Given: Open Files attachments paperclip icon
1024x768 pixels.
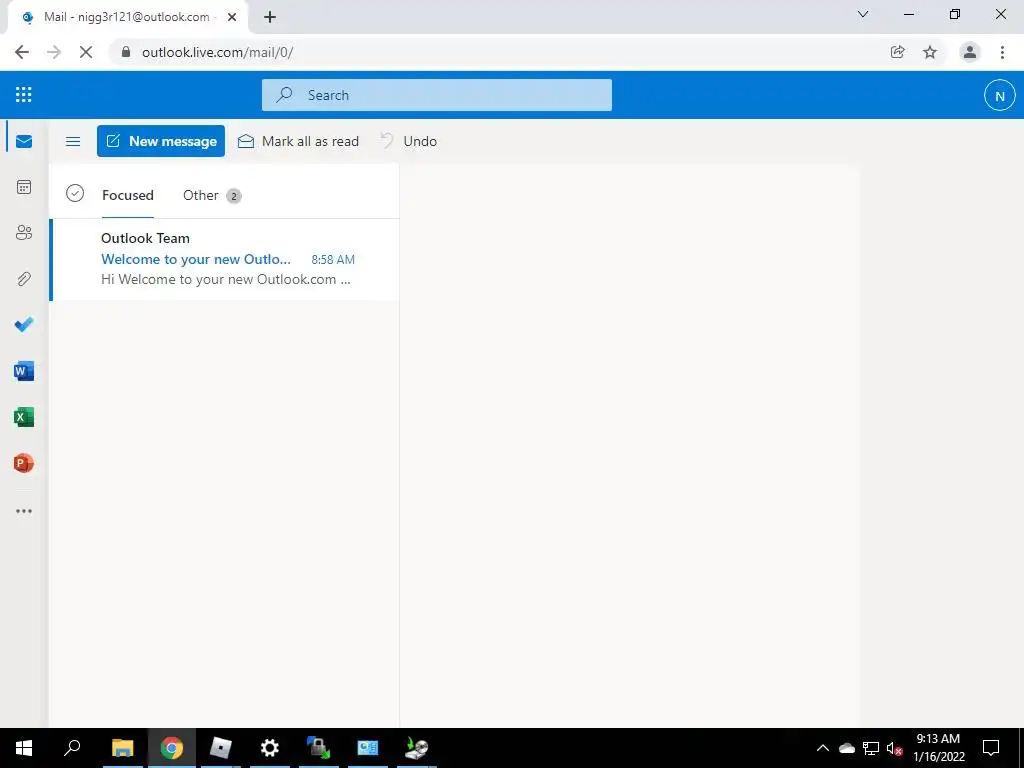Looking at the screenshot, I should click(24, 279).
